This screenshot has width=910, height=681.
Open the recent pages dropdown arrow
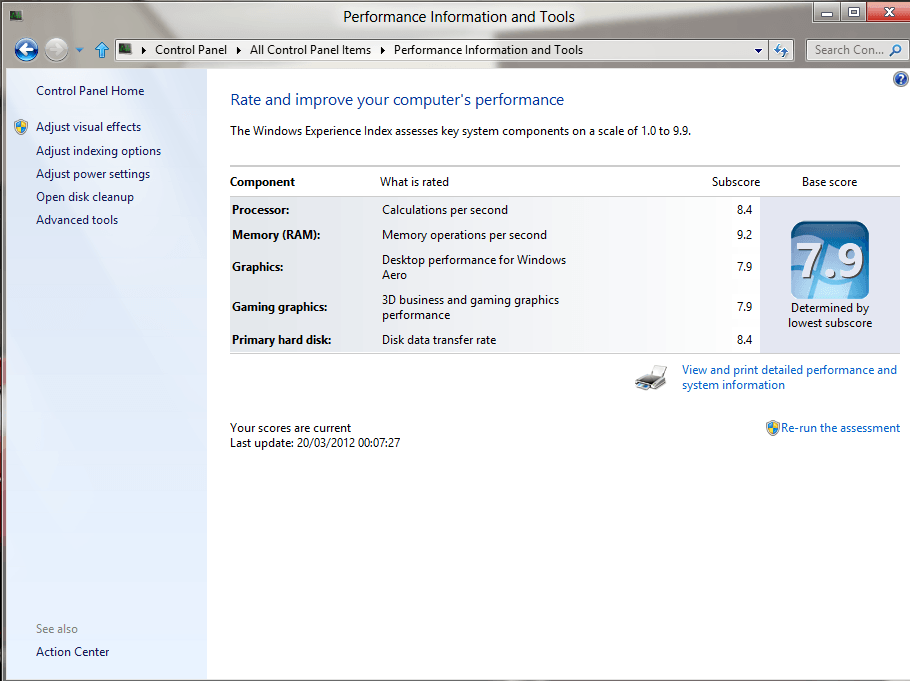(80, 51)
